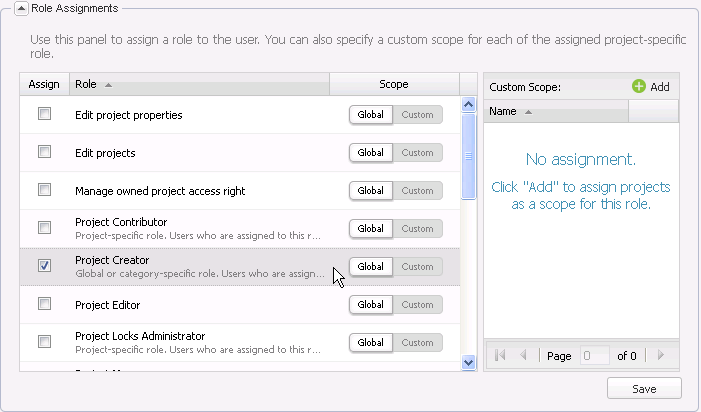Click the Save button
The height and width of the screenshot is (412, 701).
click(644, 388)
